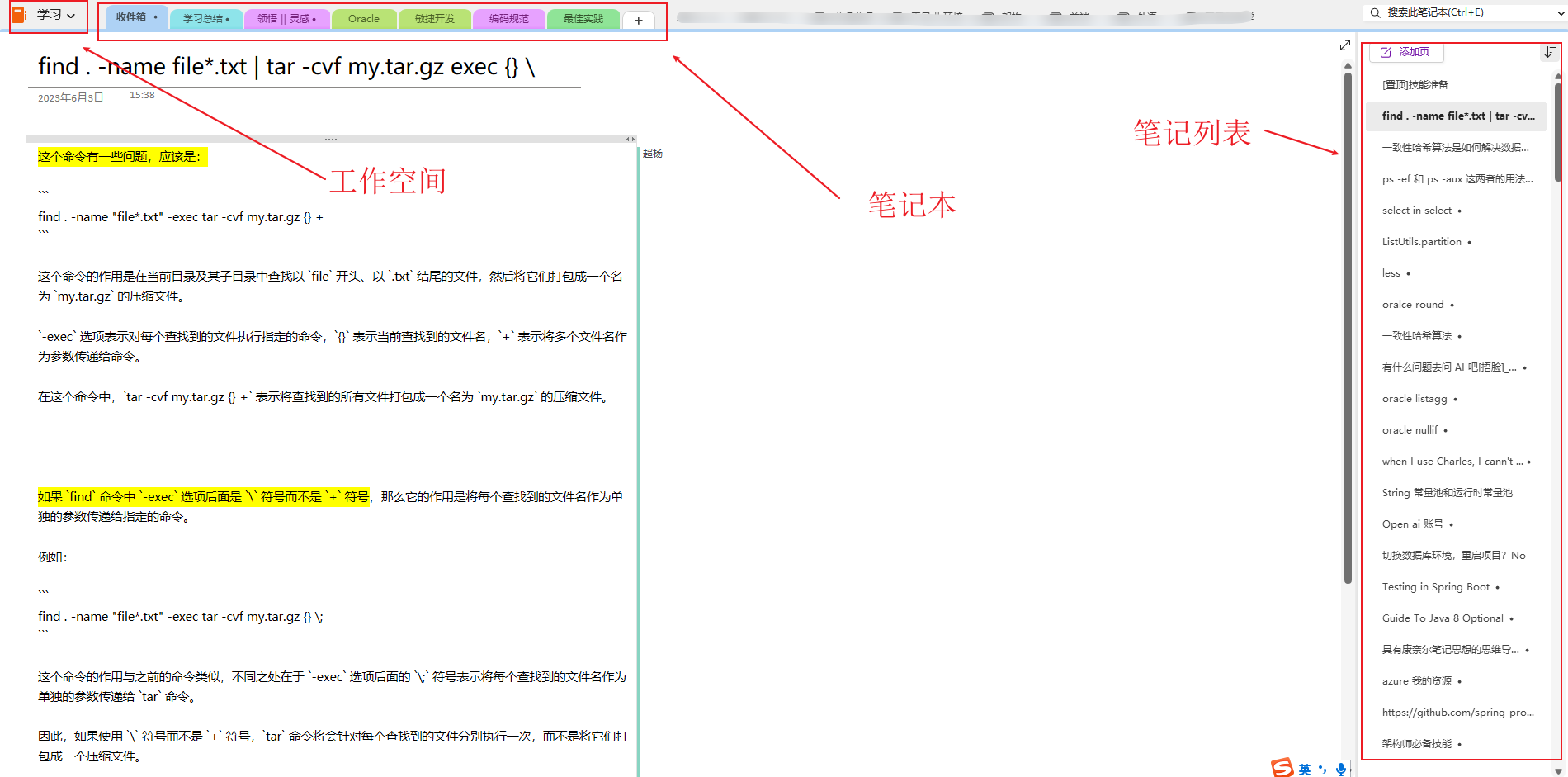Image resolution: width=1568 pixels, height=777 pixels.
Task: Select the less page in the page list
Action: tap(1391, 272)
